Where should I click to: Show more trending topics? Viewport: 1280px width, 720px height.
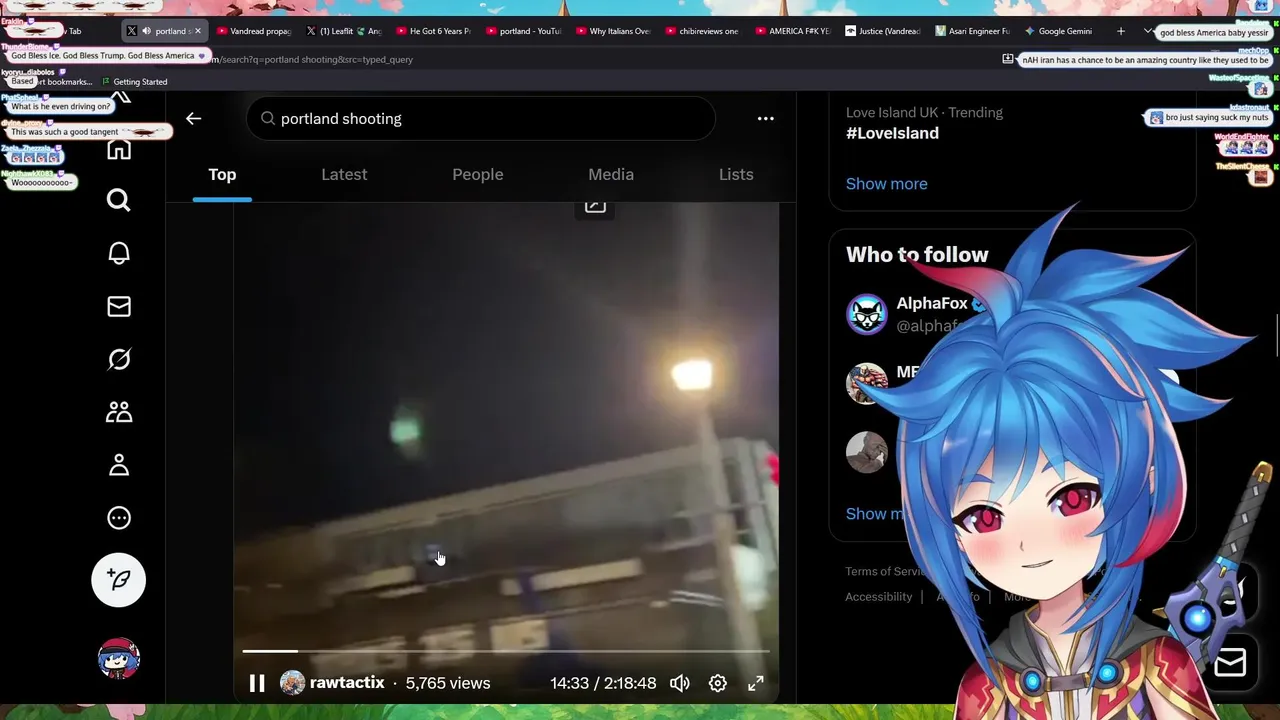click(x=887, y=184)
